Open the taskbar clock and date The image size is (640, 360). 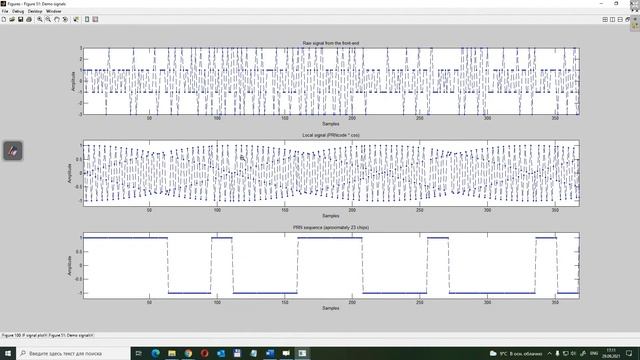pos(611,353)
